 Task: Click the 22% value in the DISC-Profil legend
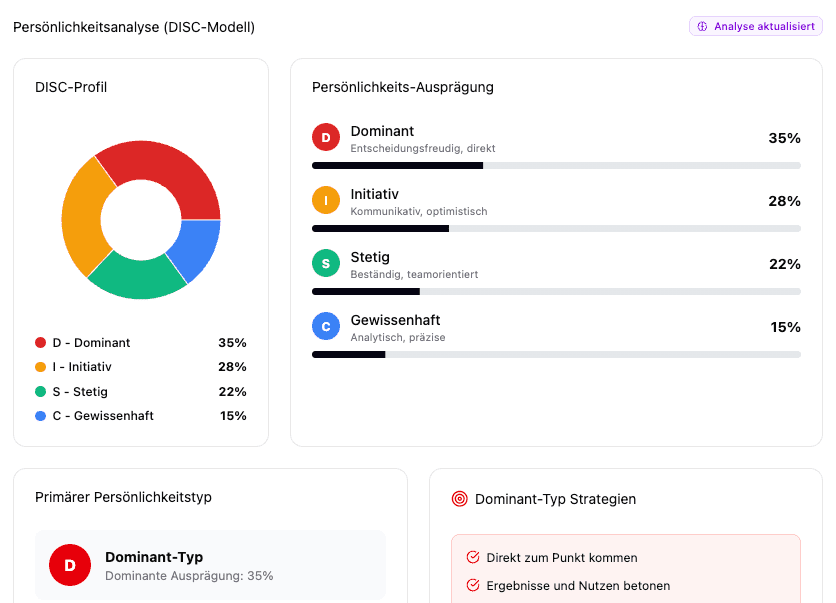click(232, 392)
